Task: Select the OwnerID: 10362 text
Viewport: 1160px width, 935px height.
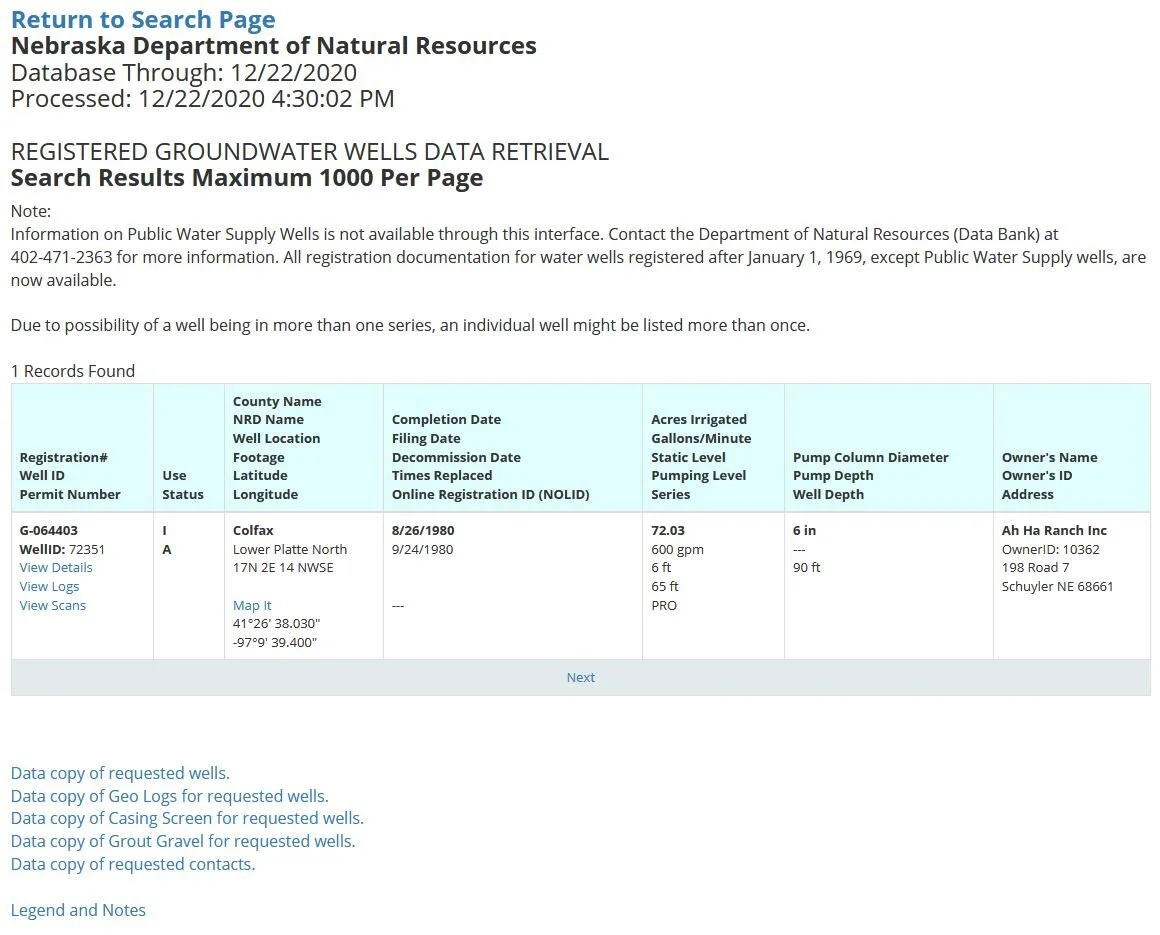Action: (1051, 550)
